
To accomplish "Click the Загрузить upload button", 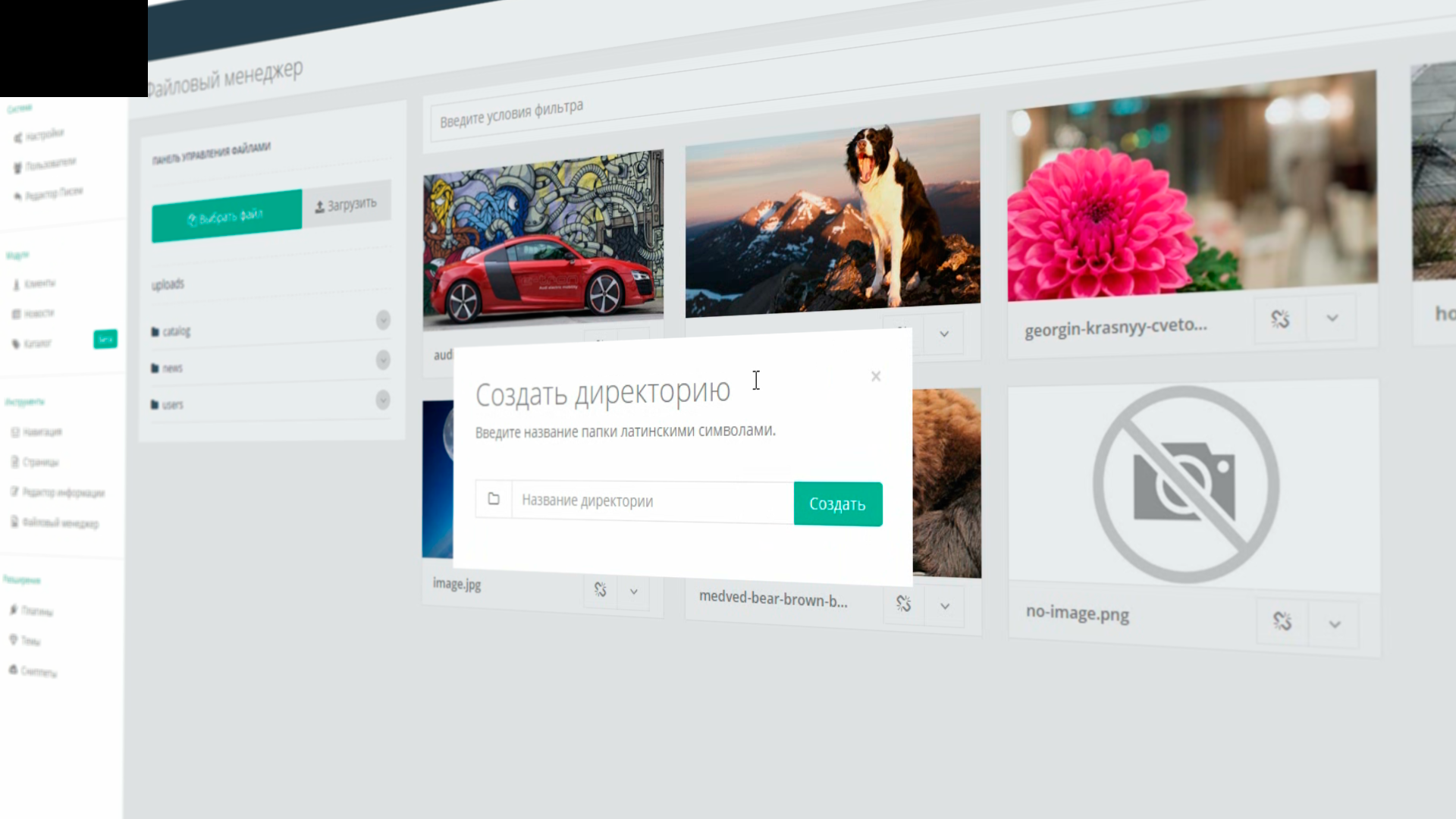I will point(347,203).
